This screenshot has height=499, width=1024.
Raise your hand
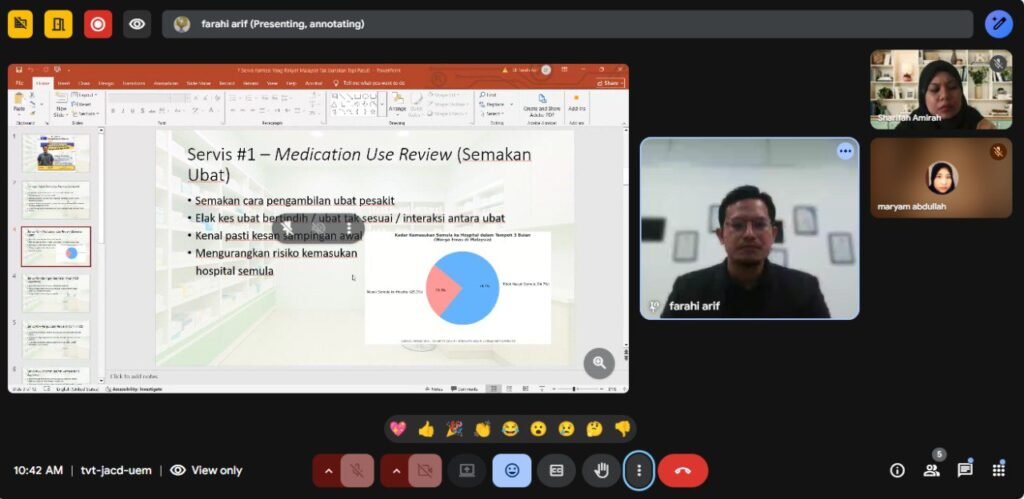point(601,470)
